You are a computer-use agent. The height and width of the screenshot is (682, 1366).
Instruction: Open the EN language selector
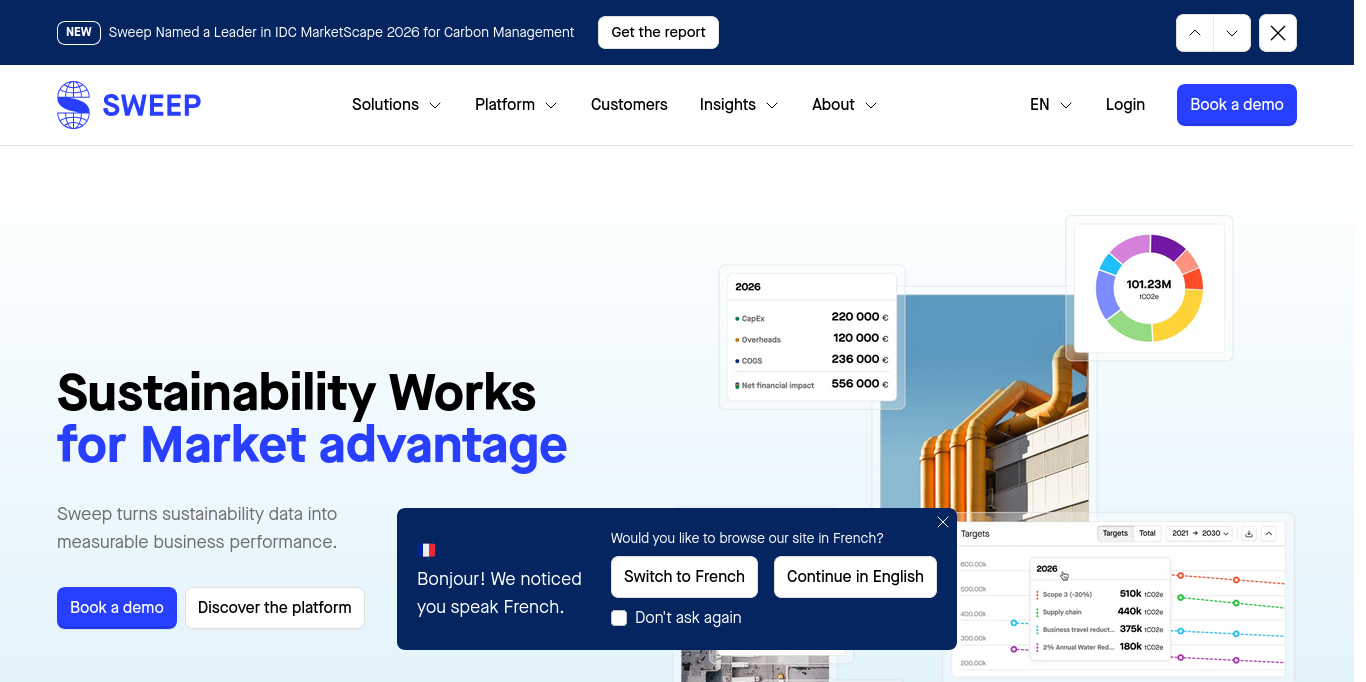coord(1051,105)
